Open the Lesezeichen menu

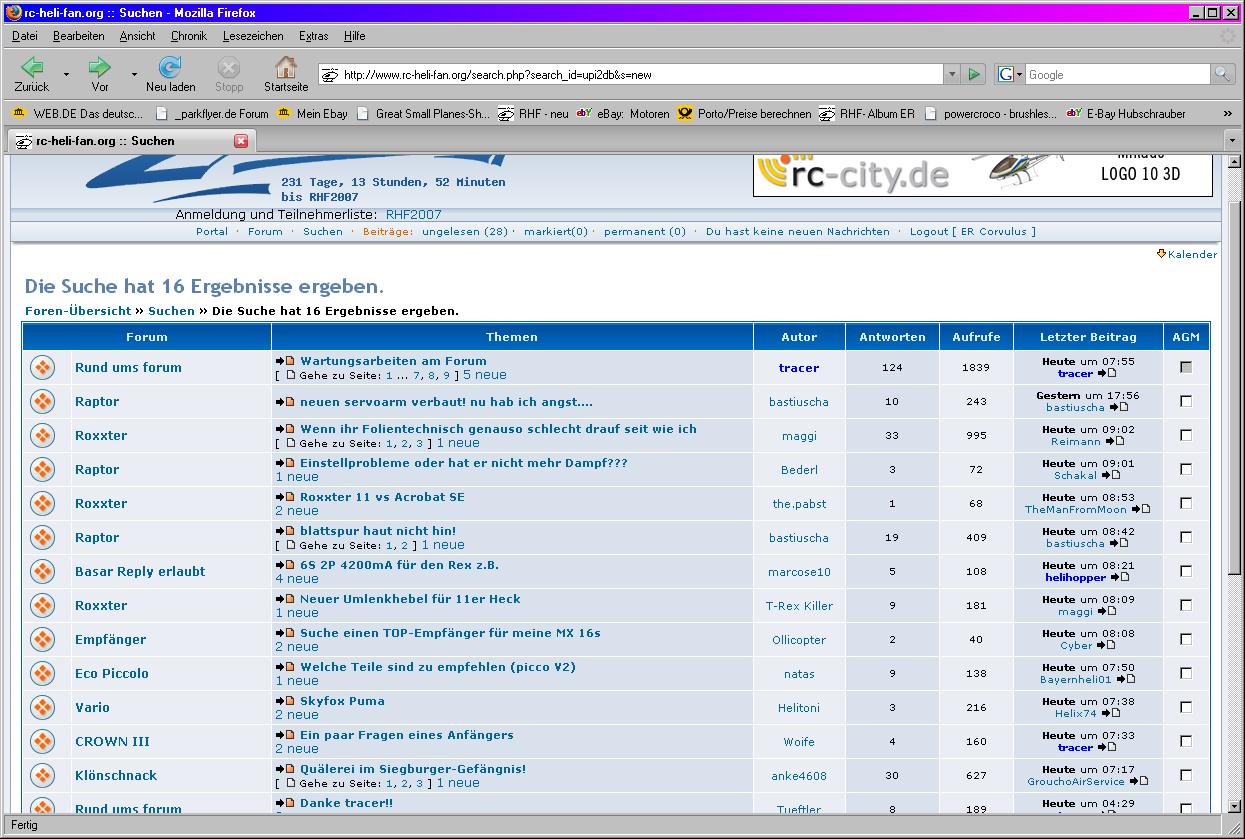pyautogui.click(x=253, y=36)
